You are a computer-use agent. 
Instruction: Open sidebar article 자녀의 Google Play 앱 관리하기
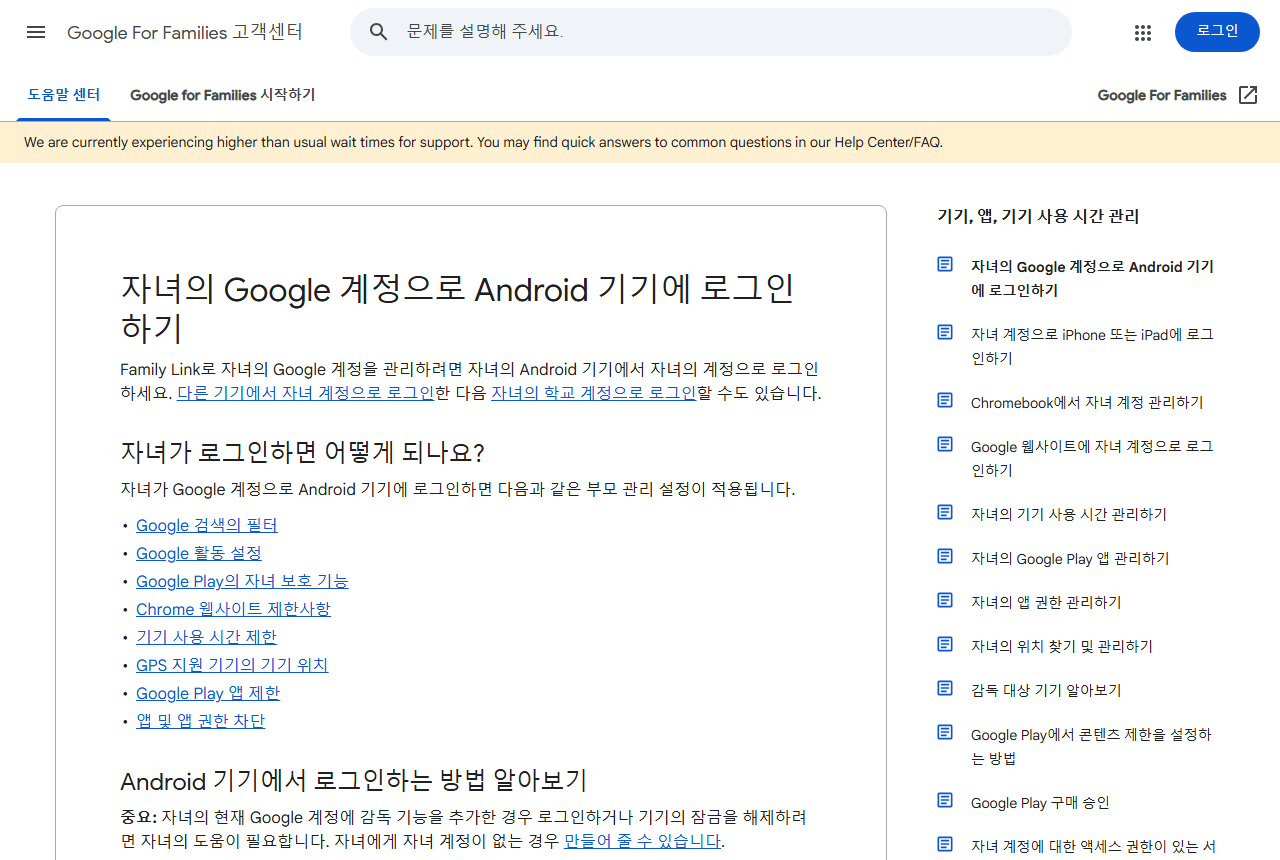pos(1070,558)
